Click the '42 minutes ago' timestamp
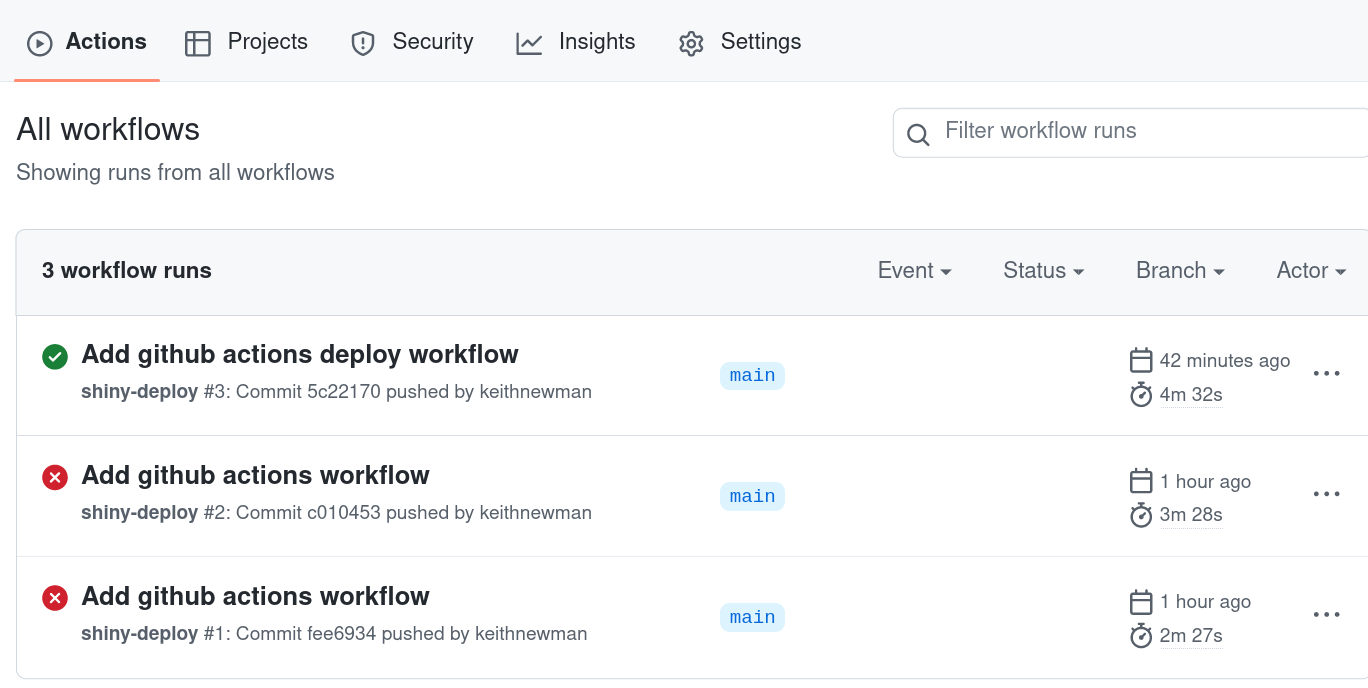Image resolution: width=1368 pixels, height=688 pixels. point(1225,361)
